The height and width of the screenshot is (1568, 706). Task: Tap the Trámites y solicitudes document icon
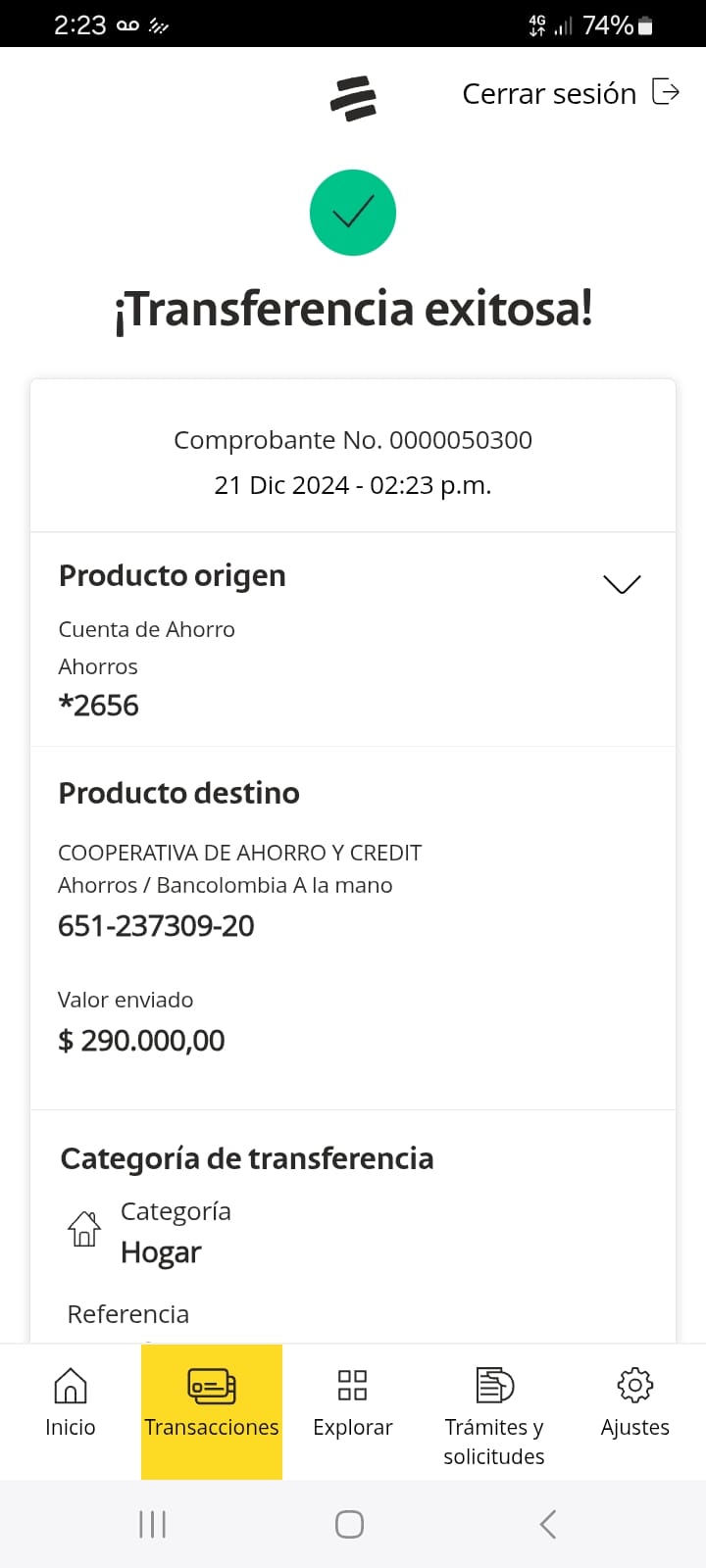(x=494, y=1386)
